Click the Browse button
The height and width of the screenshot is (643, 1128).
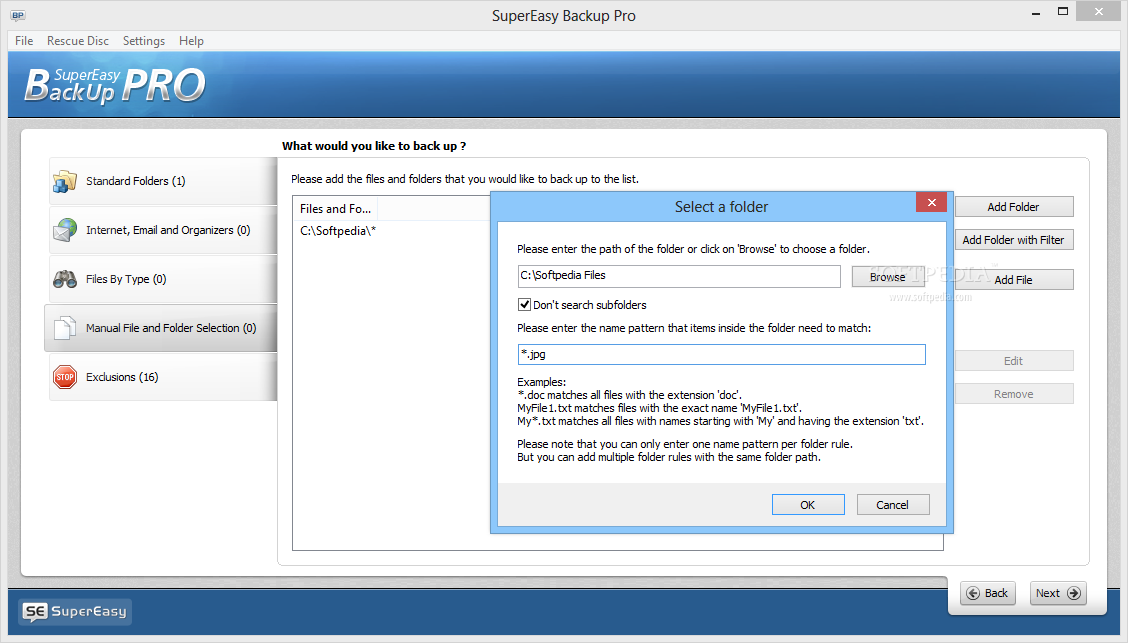click(888, 277)
